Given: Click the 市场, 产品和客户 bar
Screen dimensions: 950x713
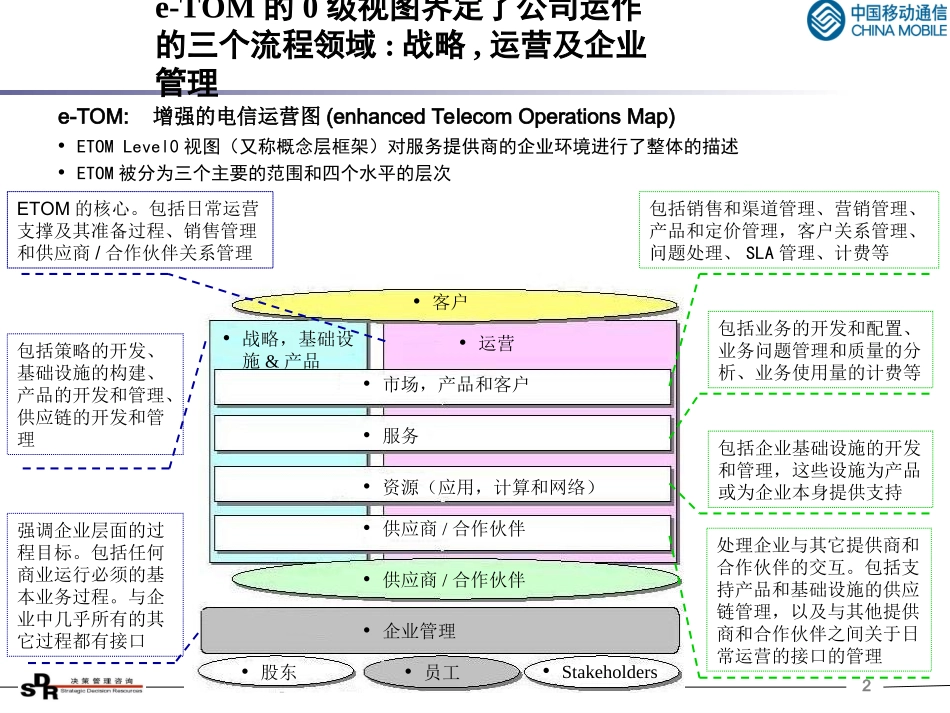Looking at the screenshot, I should [442, 385].
